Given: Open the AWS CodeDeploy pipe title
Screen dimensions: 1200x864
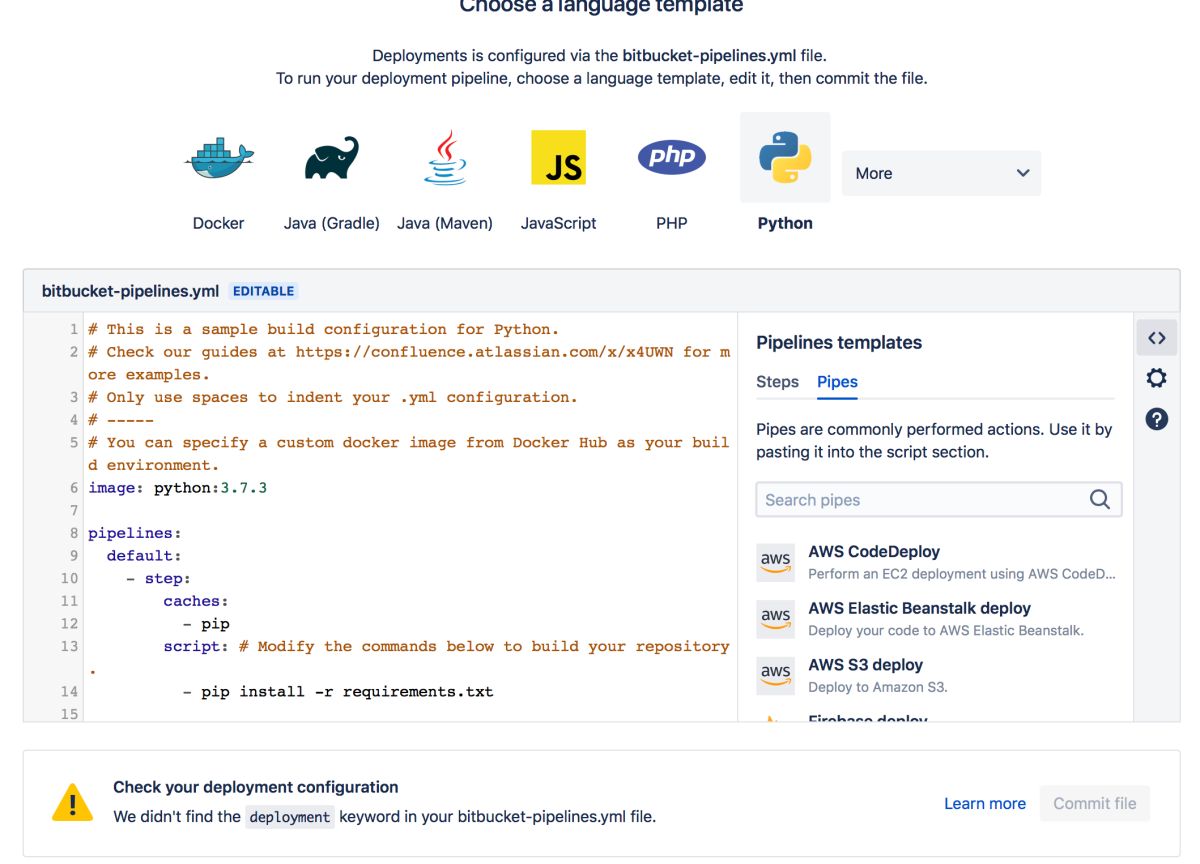Looking at the screenshot, I should (874, 551).
